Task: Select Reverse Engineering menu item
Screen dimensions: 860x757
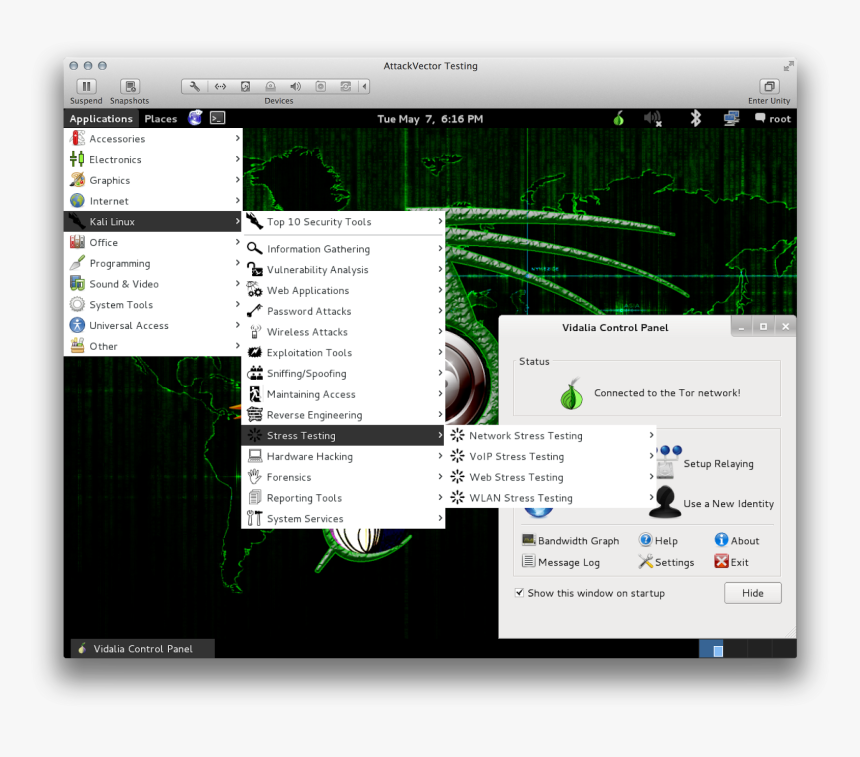Action: pos(343,415)
